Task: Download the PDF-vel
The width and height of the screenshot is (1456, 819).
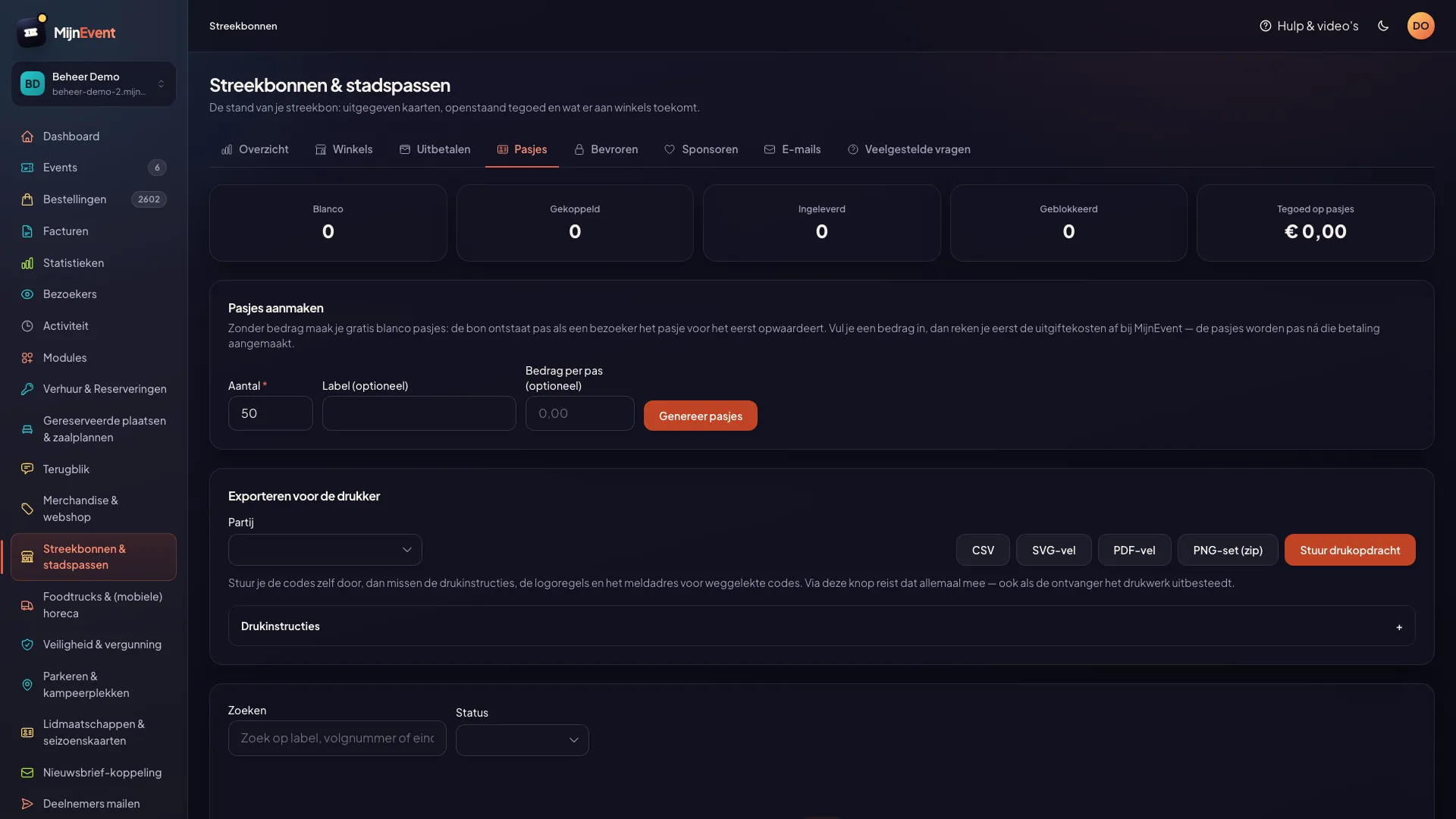Action: point(1134,551)
